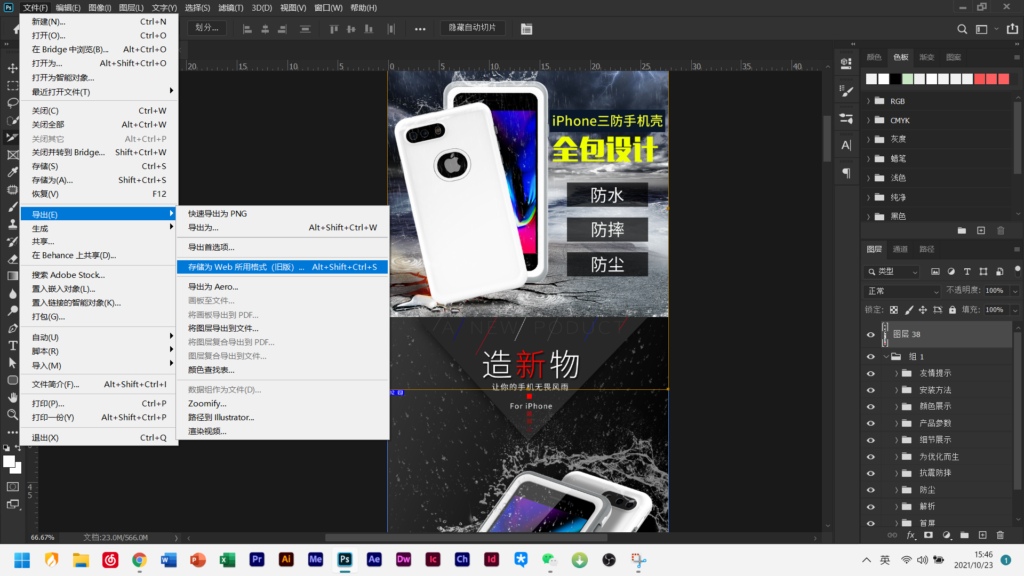
Task: Open the Character panel icon
Action: point(846,145)
